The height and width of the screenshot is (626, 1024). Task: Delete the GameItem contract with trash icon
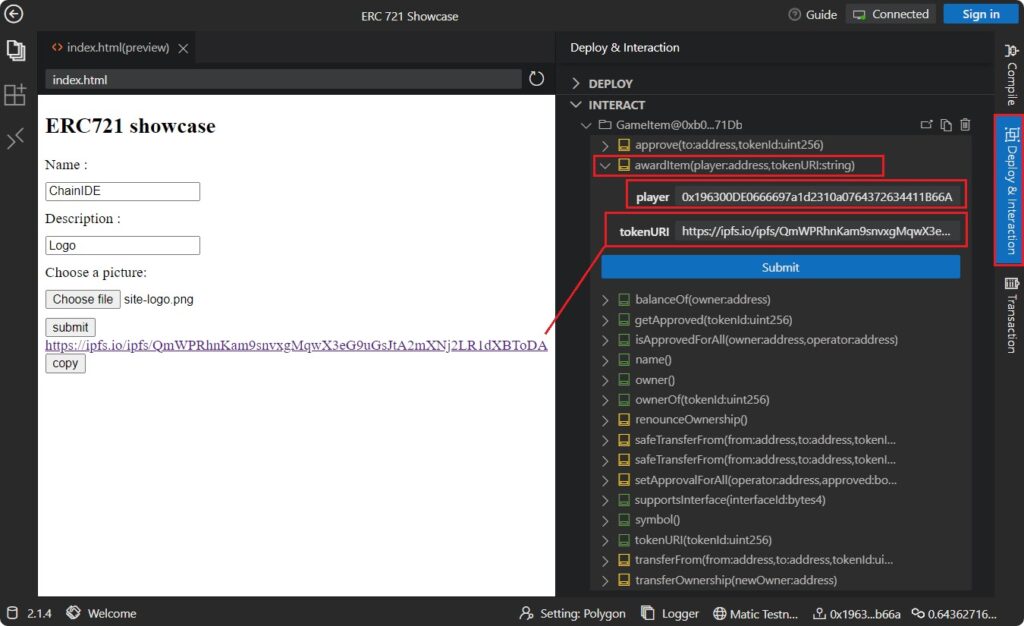pos(965,125)
